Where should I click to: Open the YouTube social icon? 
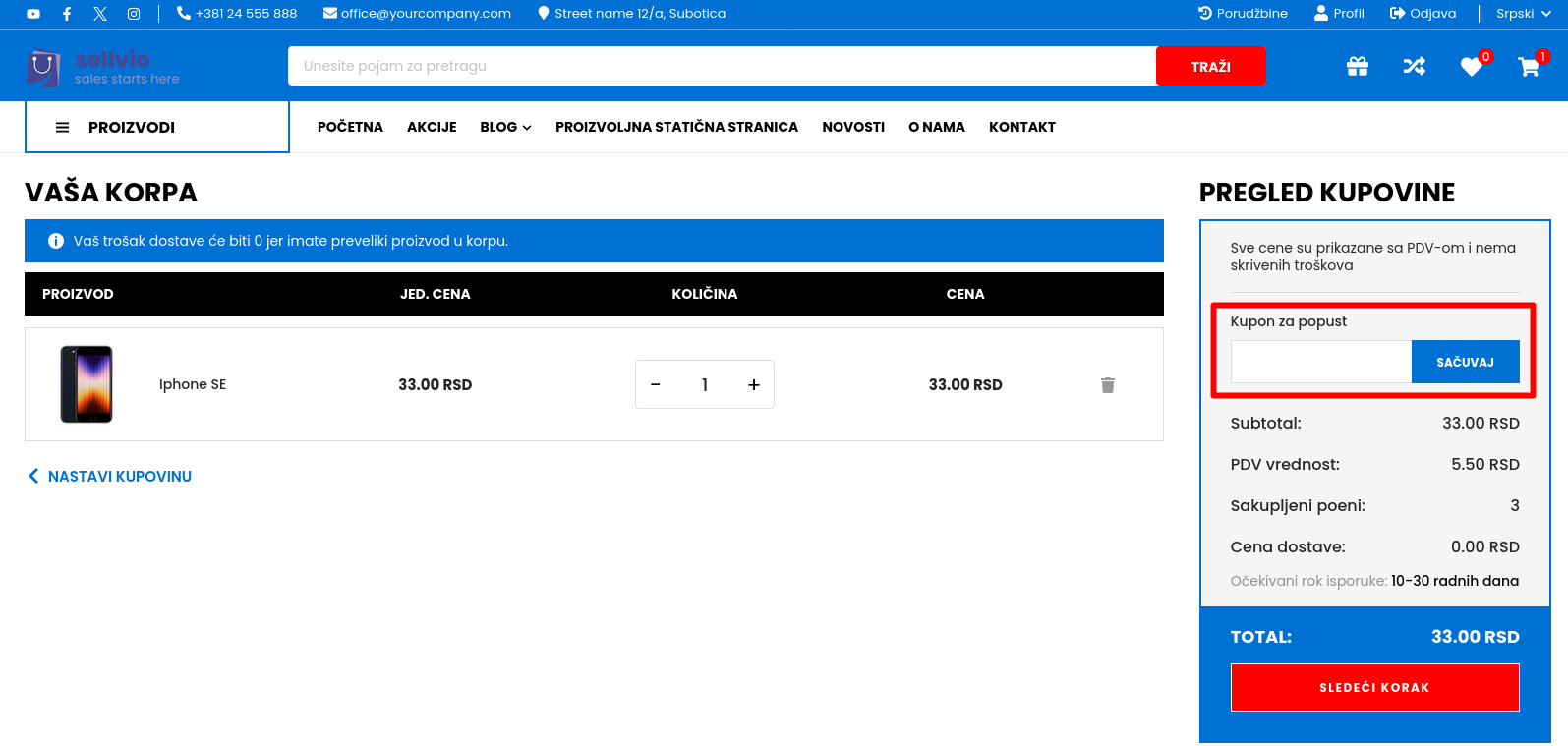point(33,14)
